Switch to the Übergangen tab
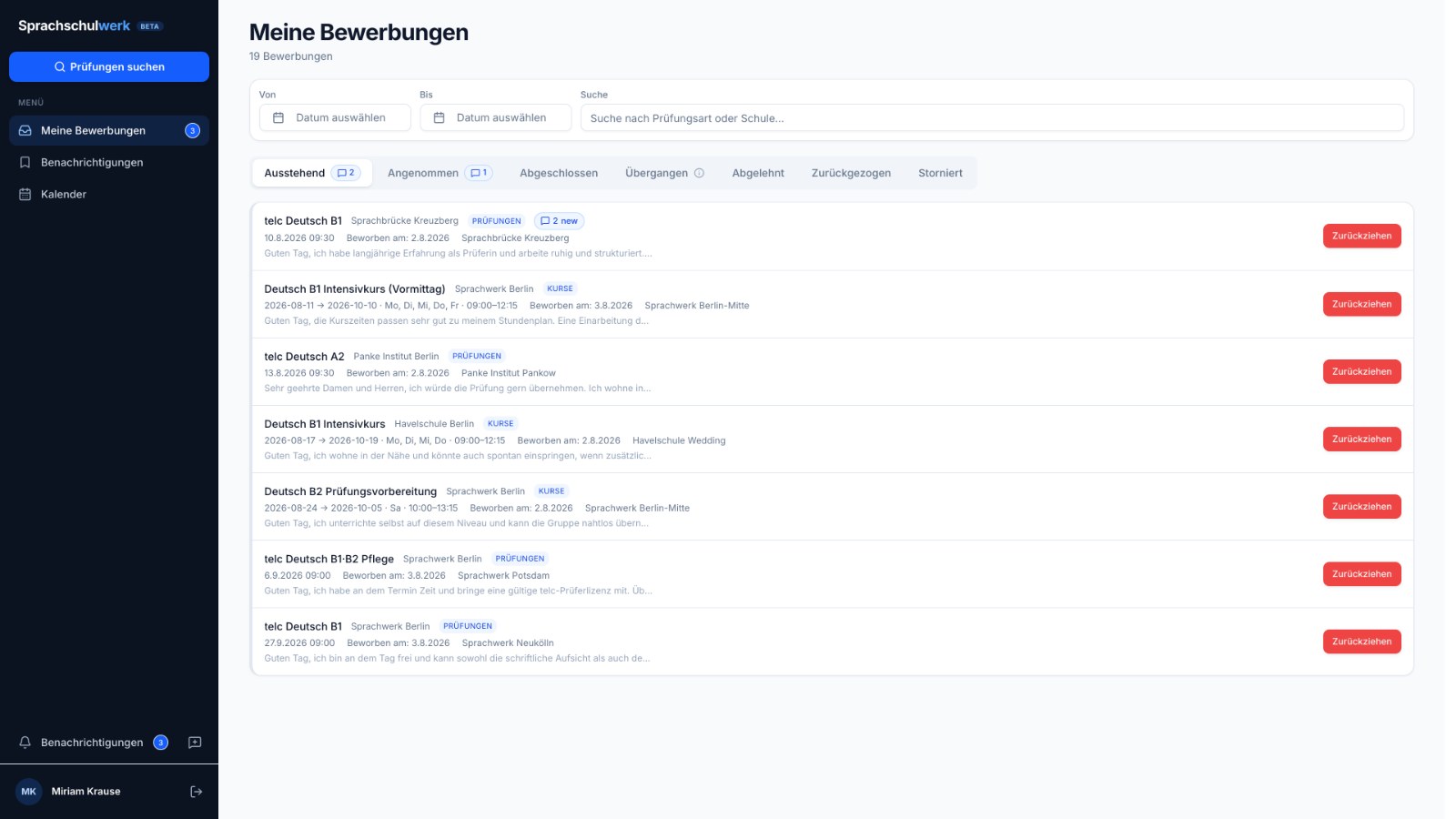The image size is (1456, 819). click(x=664, y=173)
